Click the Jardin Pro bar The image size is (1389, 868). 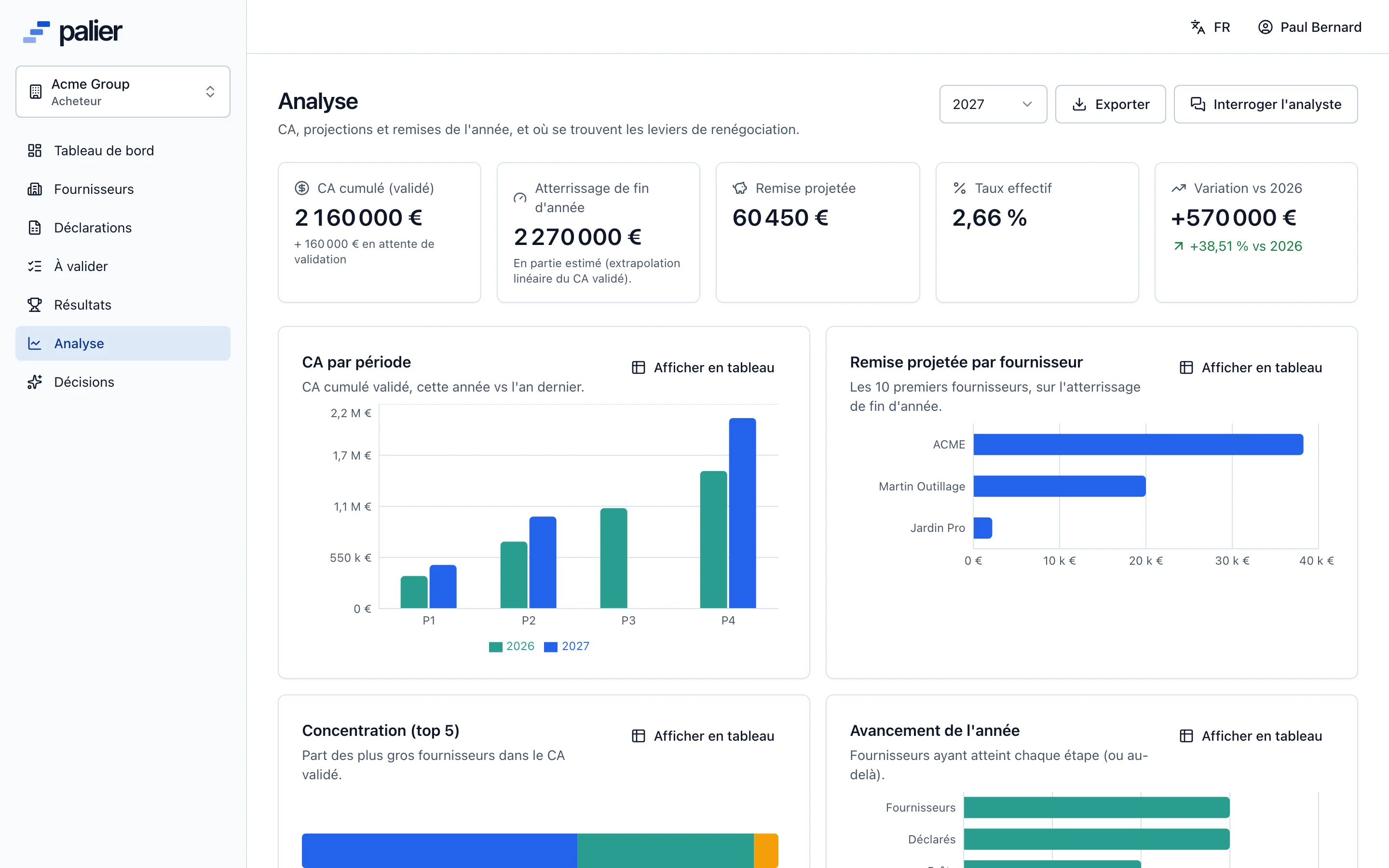tap(982, 528)
